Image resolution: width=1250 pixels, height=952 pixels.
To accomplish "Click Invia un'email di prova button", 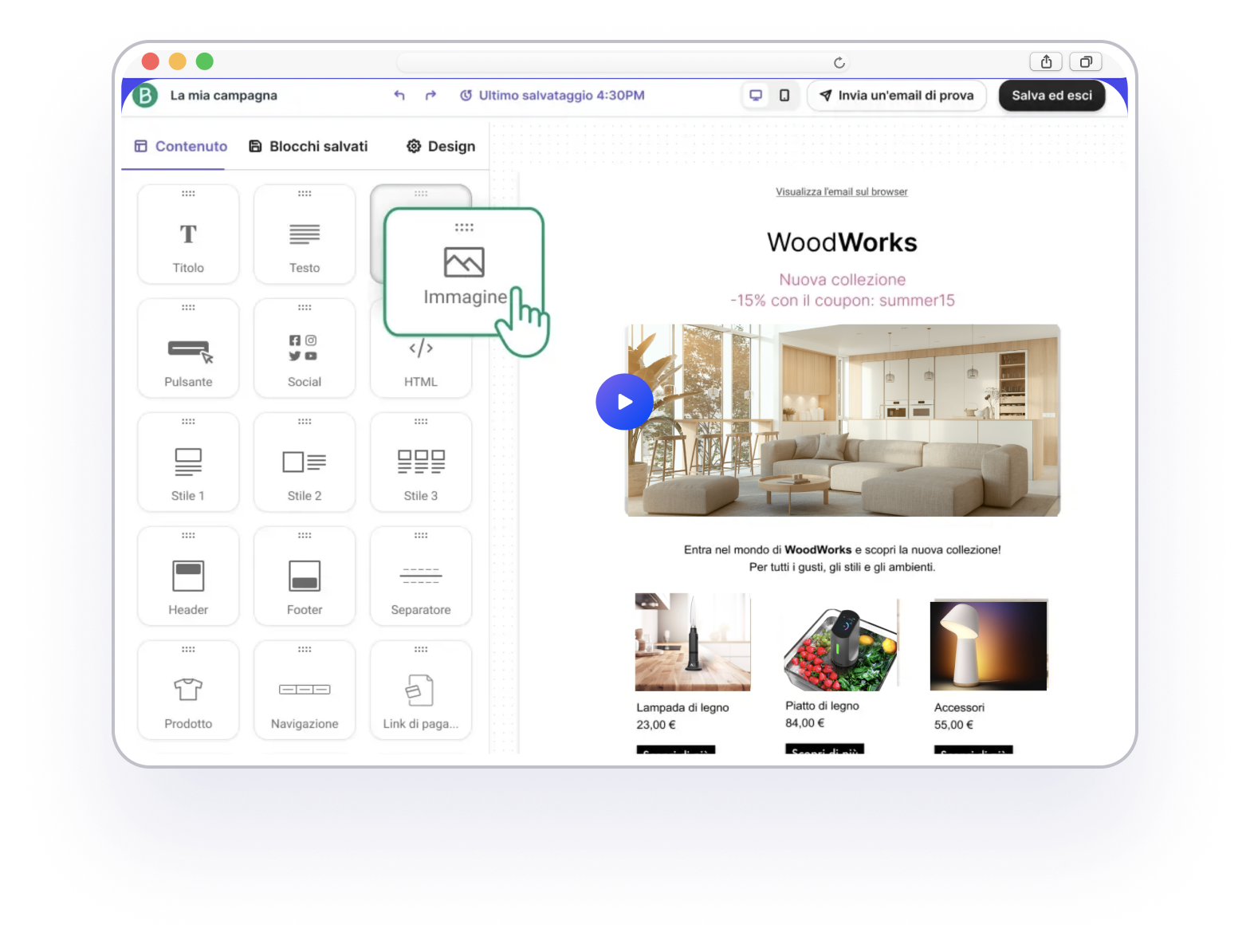I will coord(897,96).
